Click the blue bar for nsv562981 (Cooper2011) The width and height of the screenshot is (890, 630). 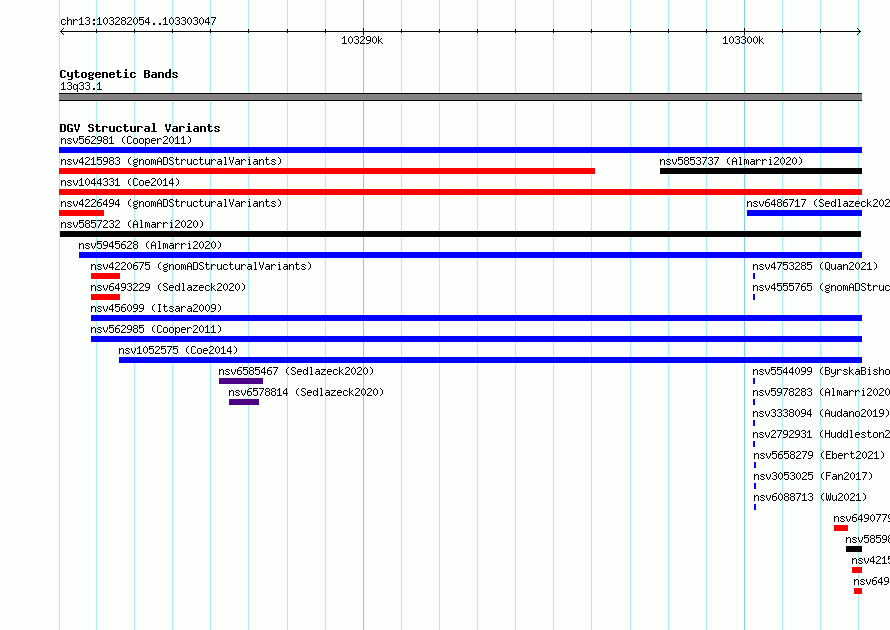(x=460, y=150)
